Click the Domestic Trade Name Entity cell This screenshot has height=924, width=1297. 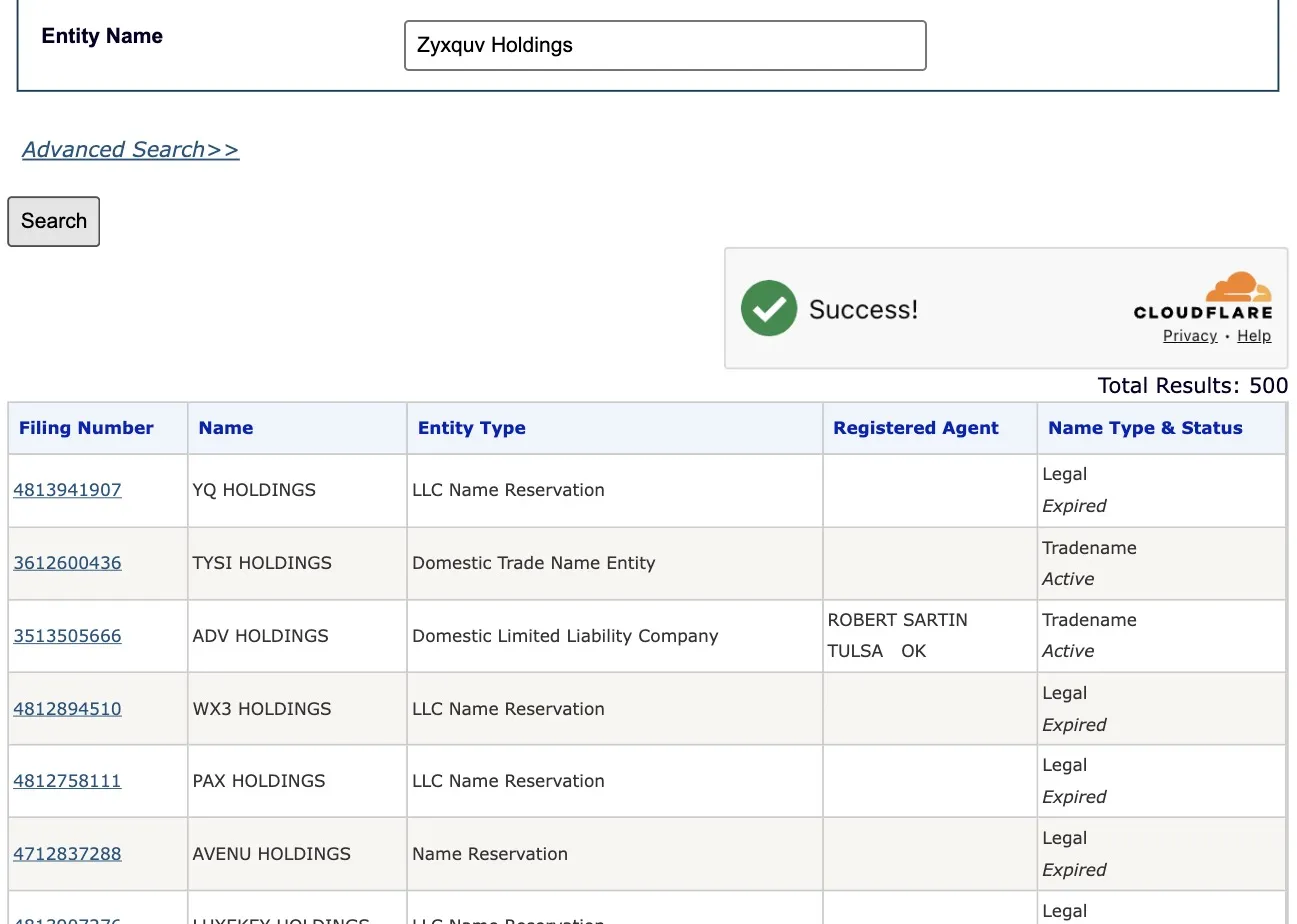coord(615,563)
